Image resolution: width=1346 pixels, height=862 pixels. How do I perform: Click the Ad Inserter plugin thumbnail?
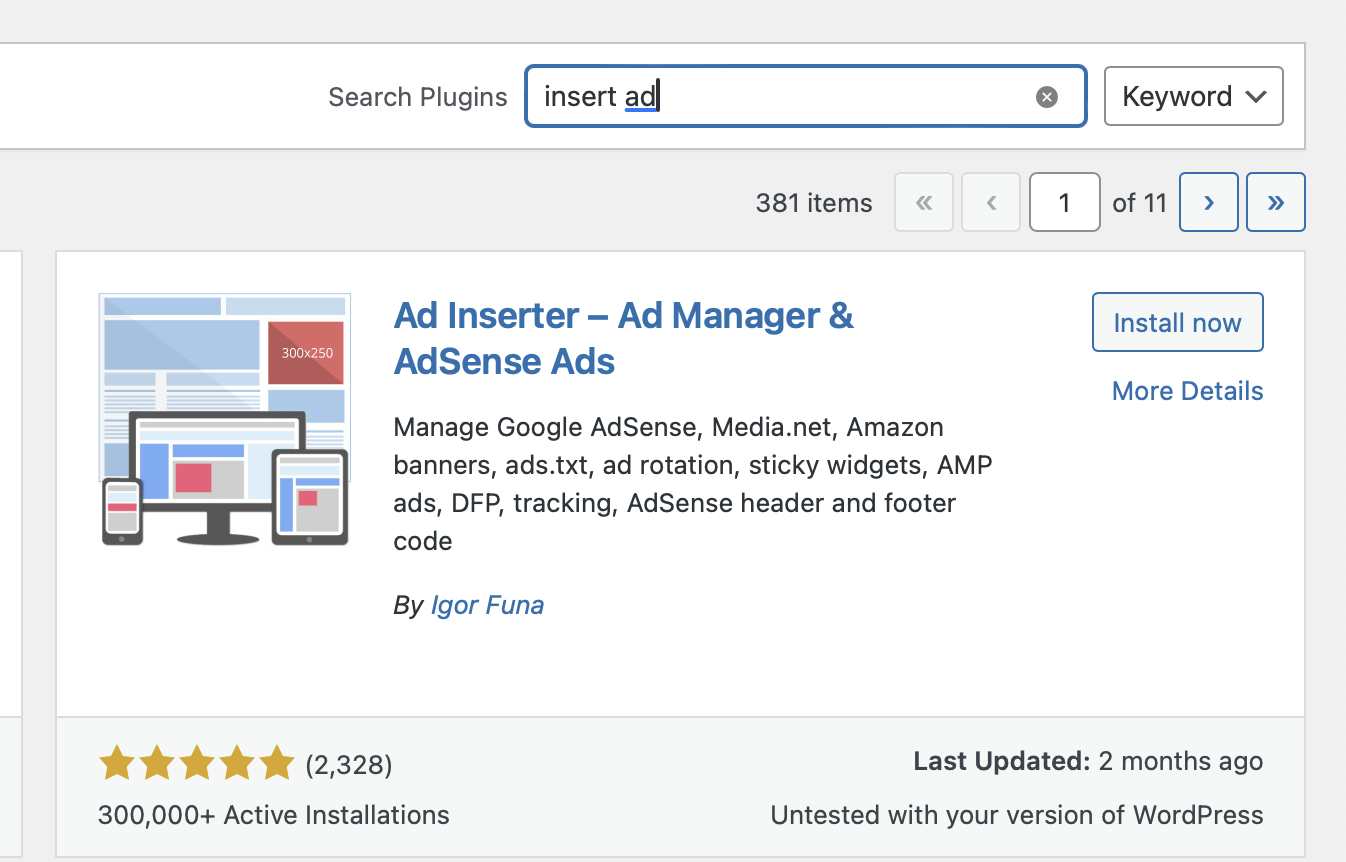pos(225,419)
